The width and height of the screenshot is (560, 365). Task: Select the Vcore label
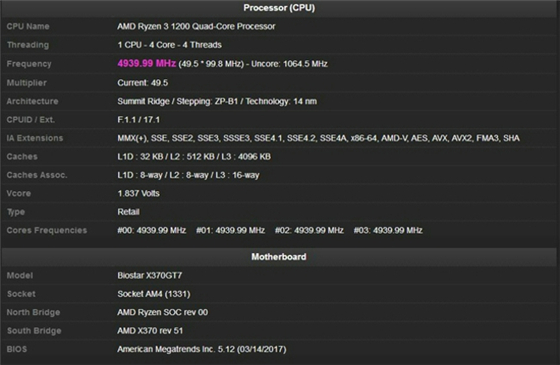[19, 194]
